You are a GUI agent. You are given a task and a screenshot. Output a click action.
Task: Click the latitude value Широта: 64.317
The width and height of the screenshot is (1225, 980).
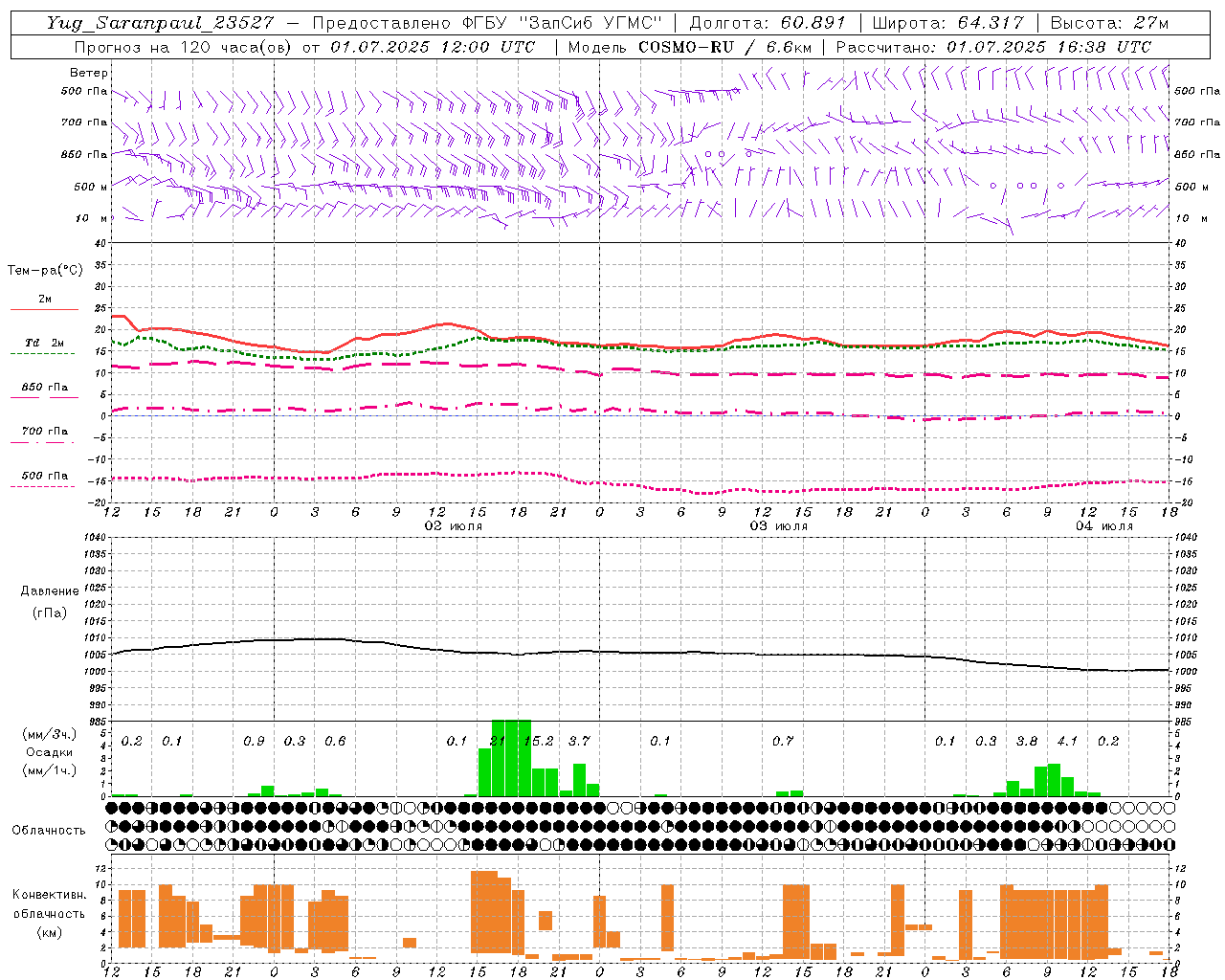(x=948, y=23)
